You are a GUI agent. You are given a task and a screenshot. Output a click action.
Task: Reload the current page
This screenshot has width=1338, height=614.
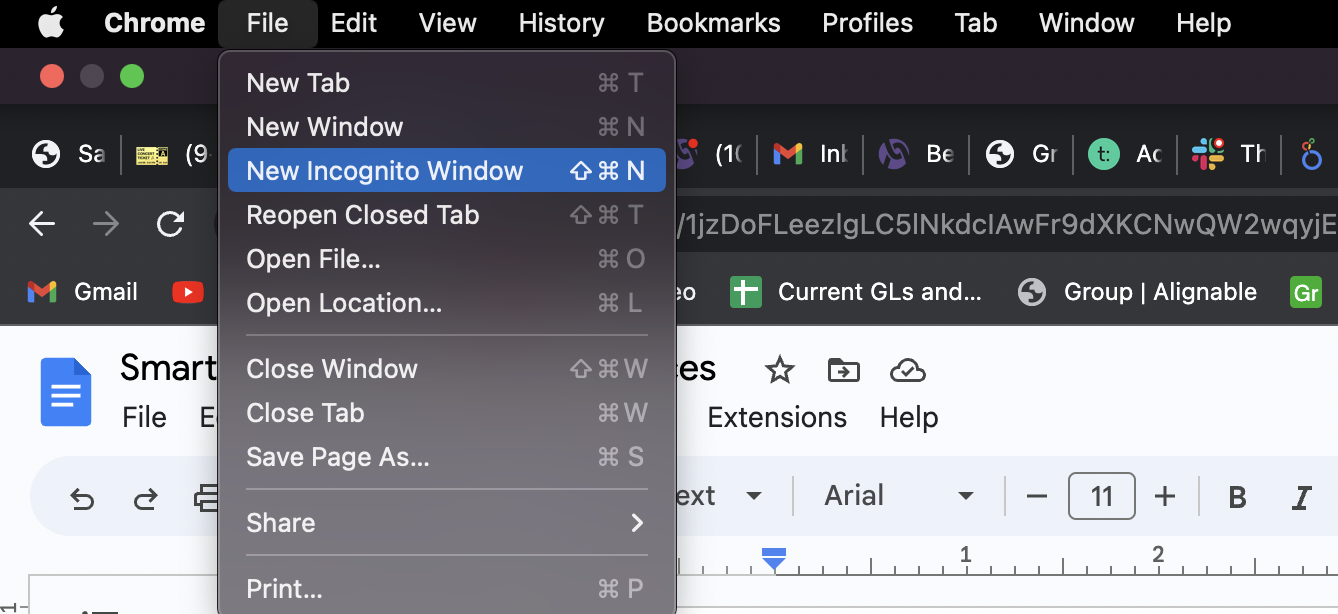pos(170,224)
